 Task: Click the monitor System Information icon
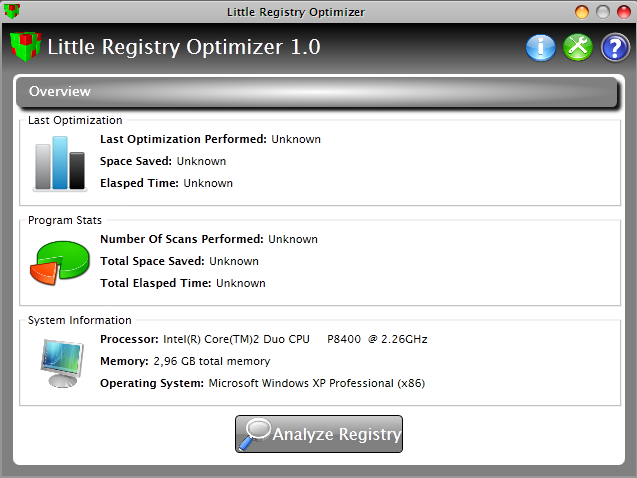(62, 363)
